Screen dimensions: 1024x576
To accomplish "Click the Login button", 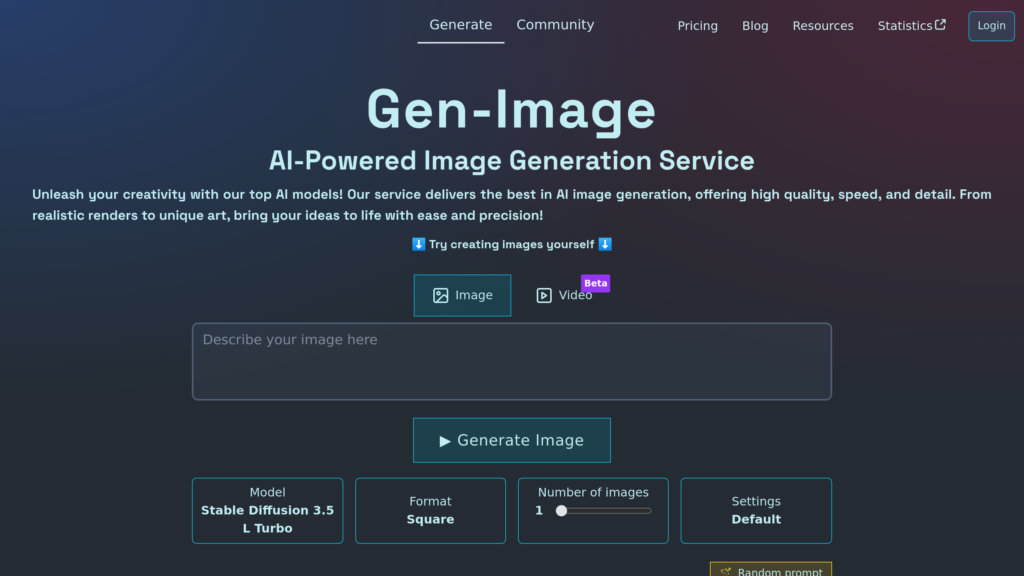I will click(991, 26).
